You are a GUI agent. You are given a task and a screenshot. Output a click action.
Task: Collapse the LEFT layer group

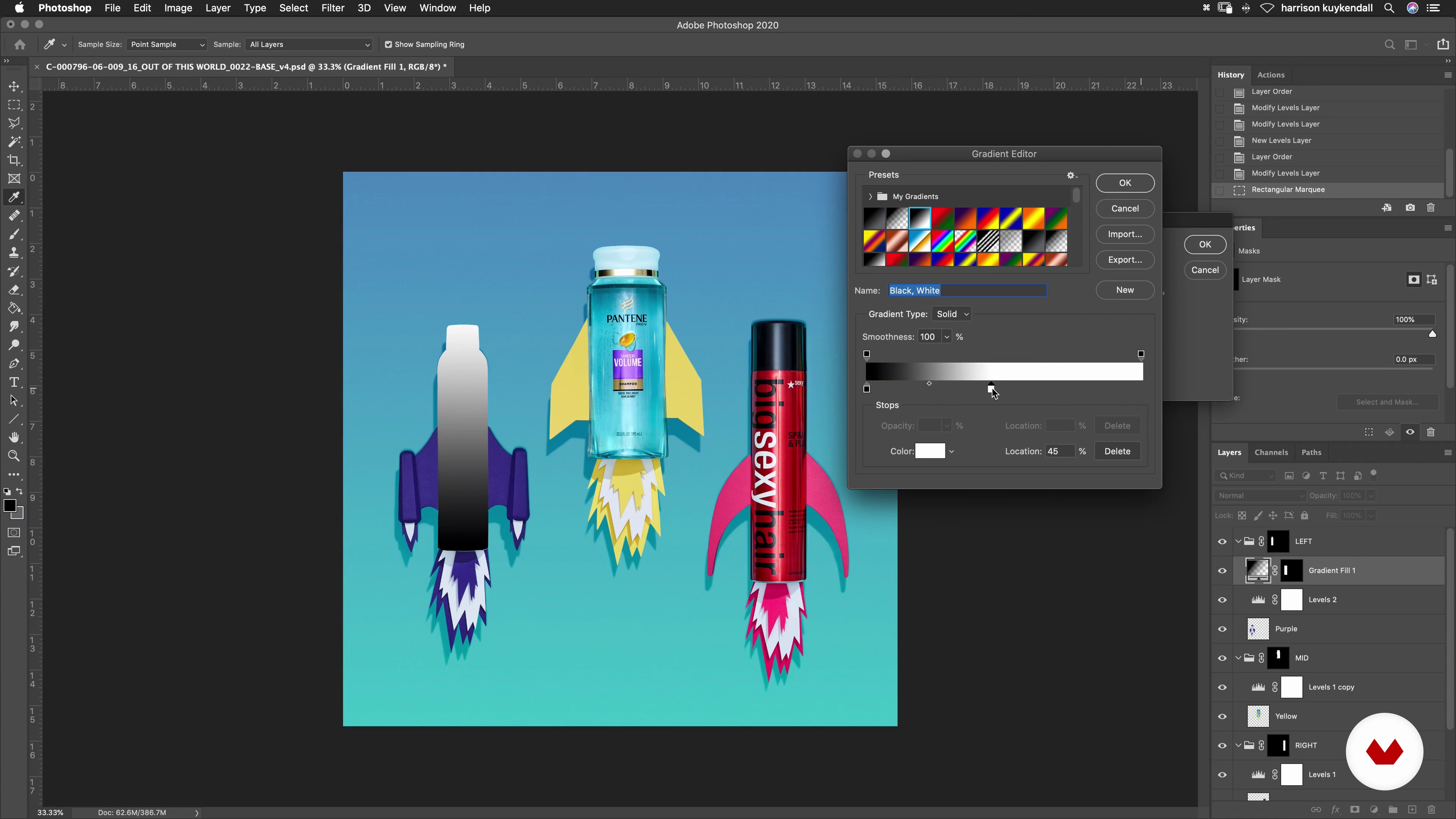tap(1238, 541)
